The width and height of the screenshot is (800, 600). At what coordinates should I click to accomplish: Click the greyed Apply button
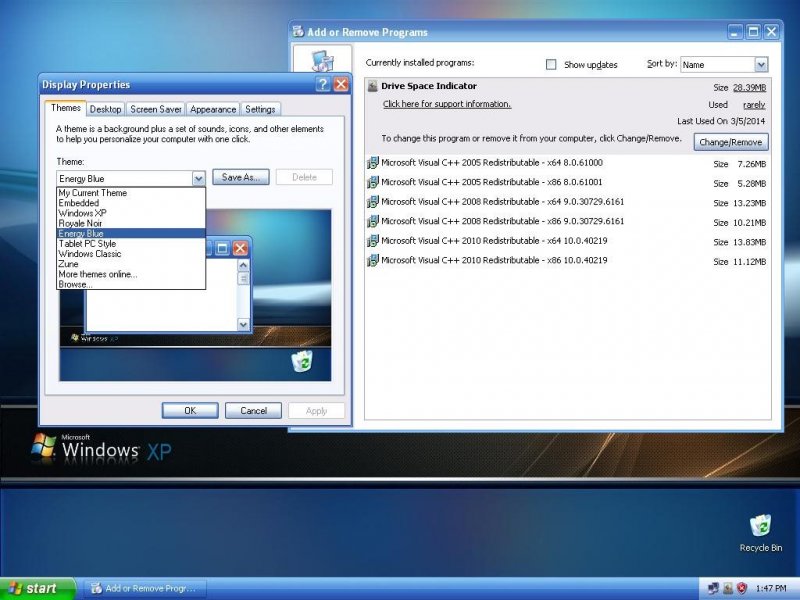(316, 411)
